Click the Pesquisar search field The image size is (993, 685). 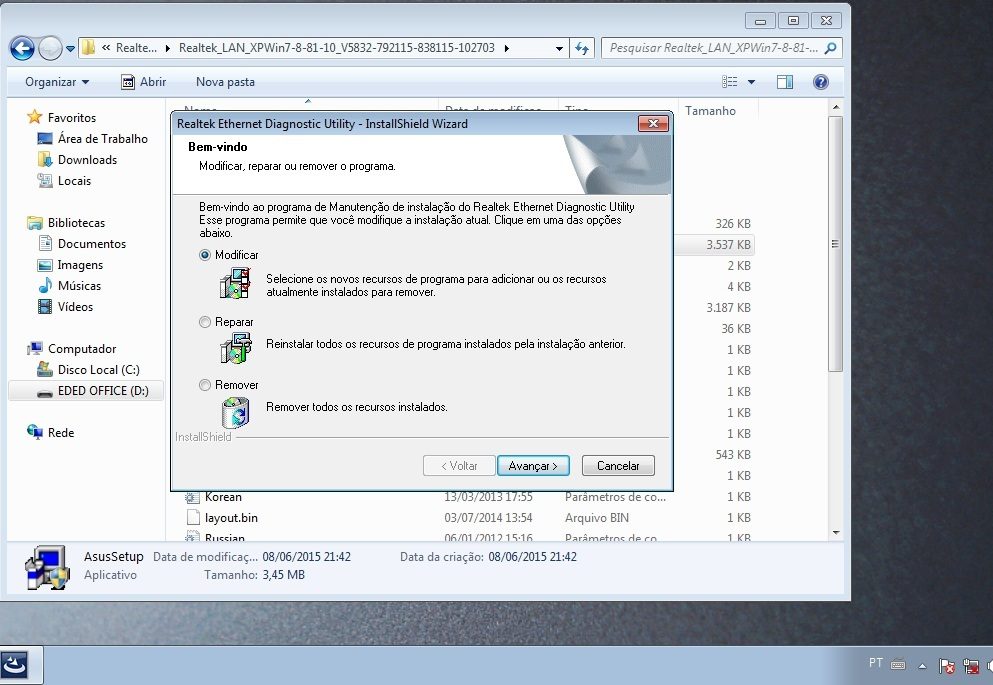[713, 48]
